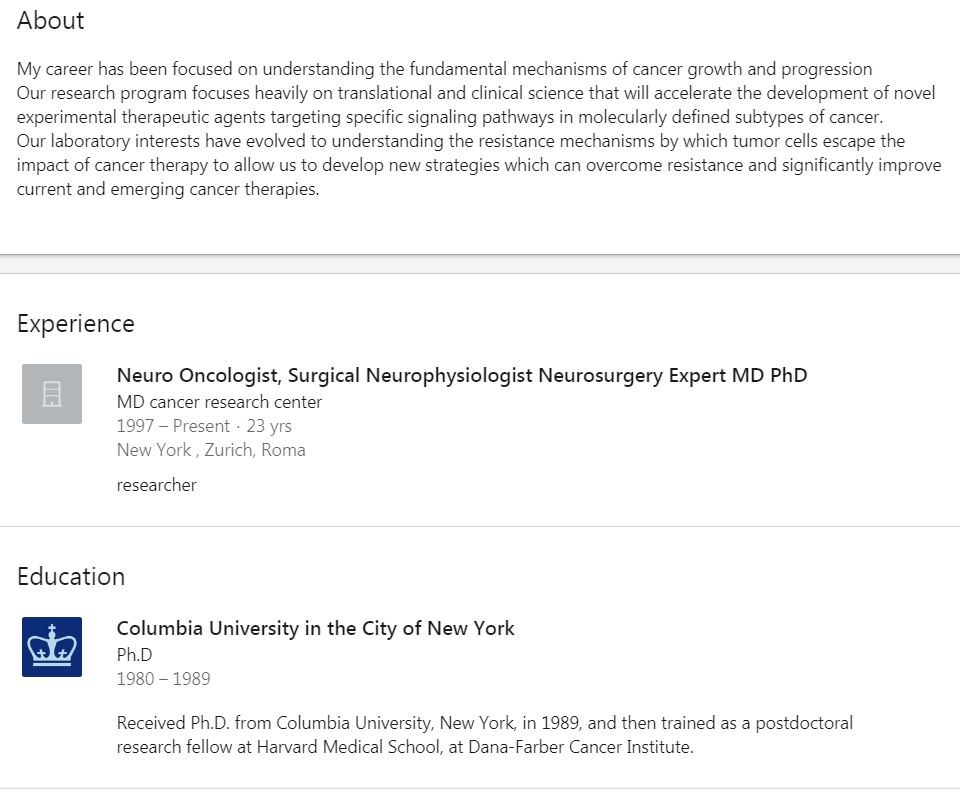Open the Neuro Oncologist job title
This screenshot has height=790, width=960.
(x=461, y=376)
